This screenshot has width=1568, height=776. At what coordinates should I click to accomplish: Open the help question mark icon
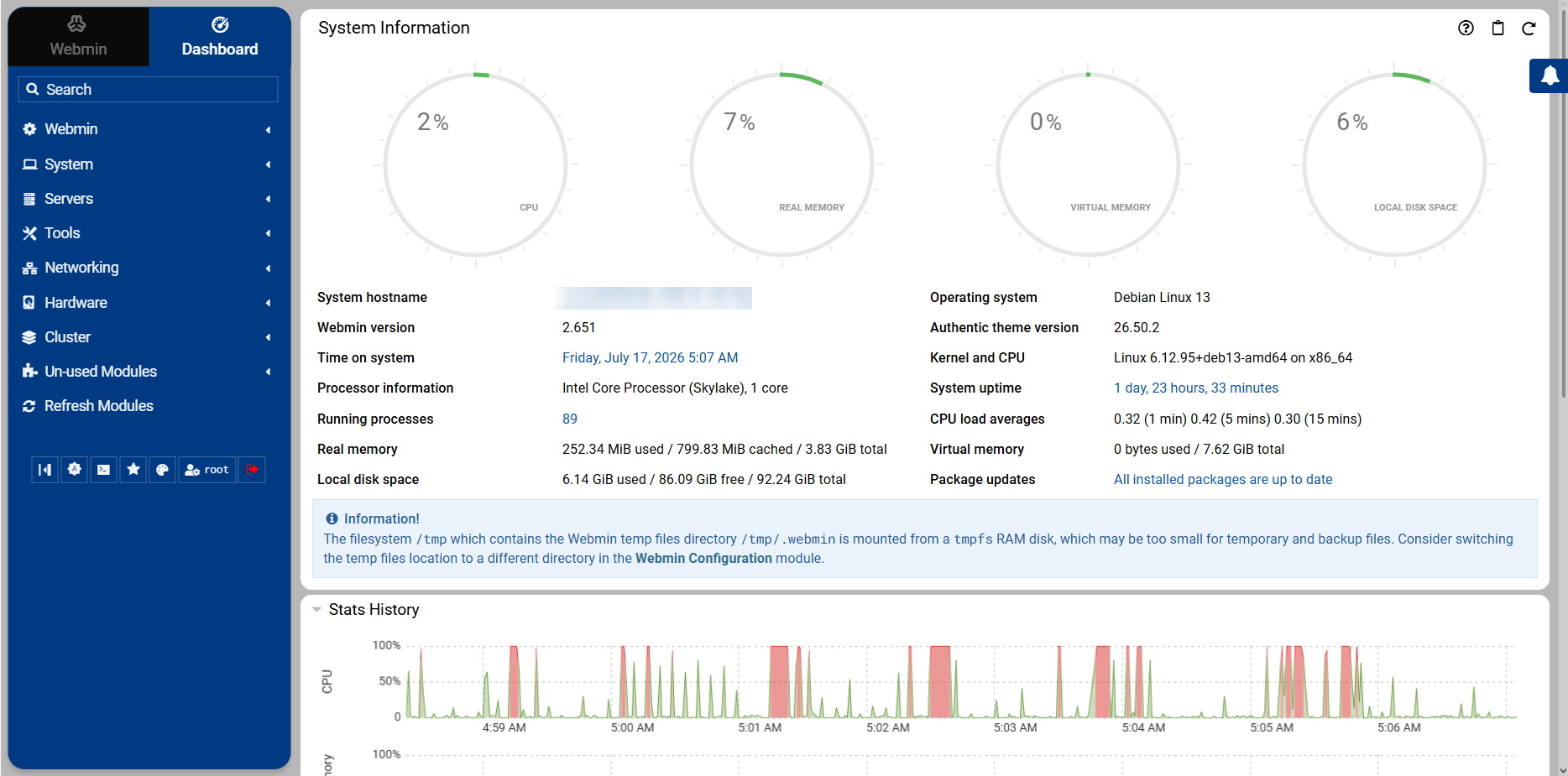tap(1466, 28)
